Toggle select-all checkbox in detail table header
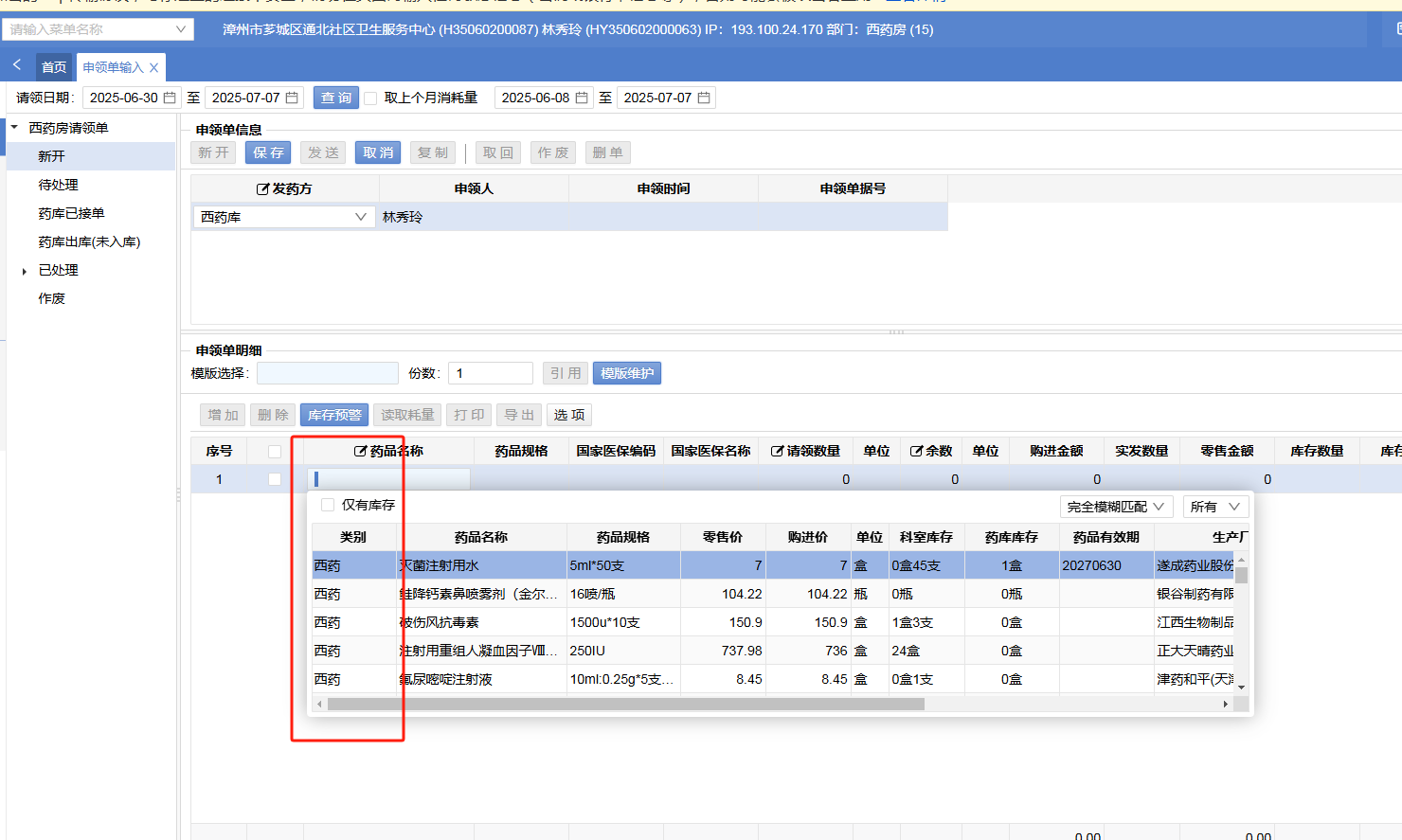The height and width of the screenshot is (840, 1402). coord(275,452)
